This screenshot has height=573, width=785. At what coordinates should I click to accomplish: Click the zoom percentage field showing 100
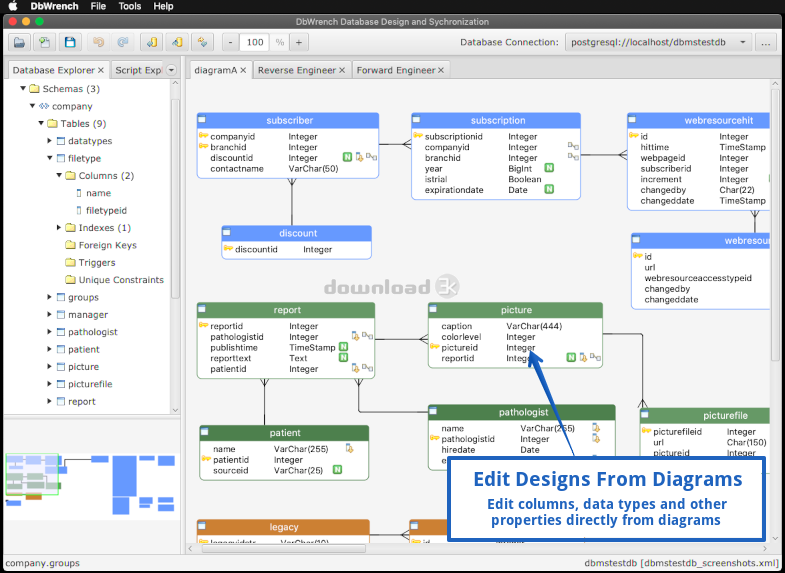(x=254, y=43)
